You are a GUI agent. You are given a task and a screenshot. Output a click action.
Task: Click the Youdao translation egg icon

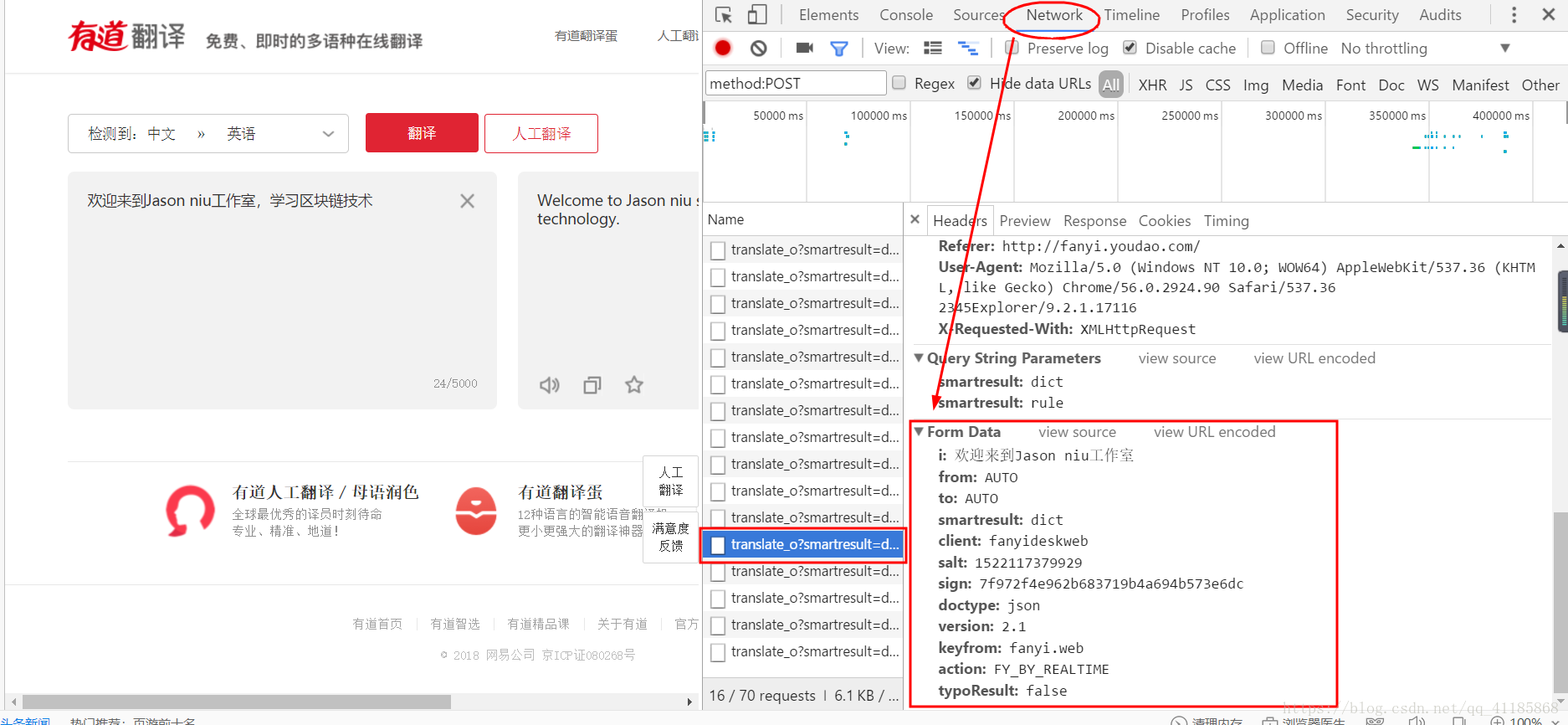476,511
